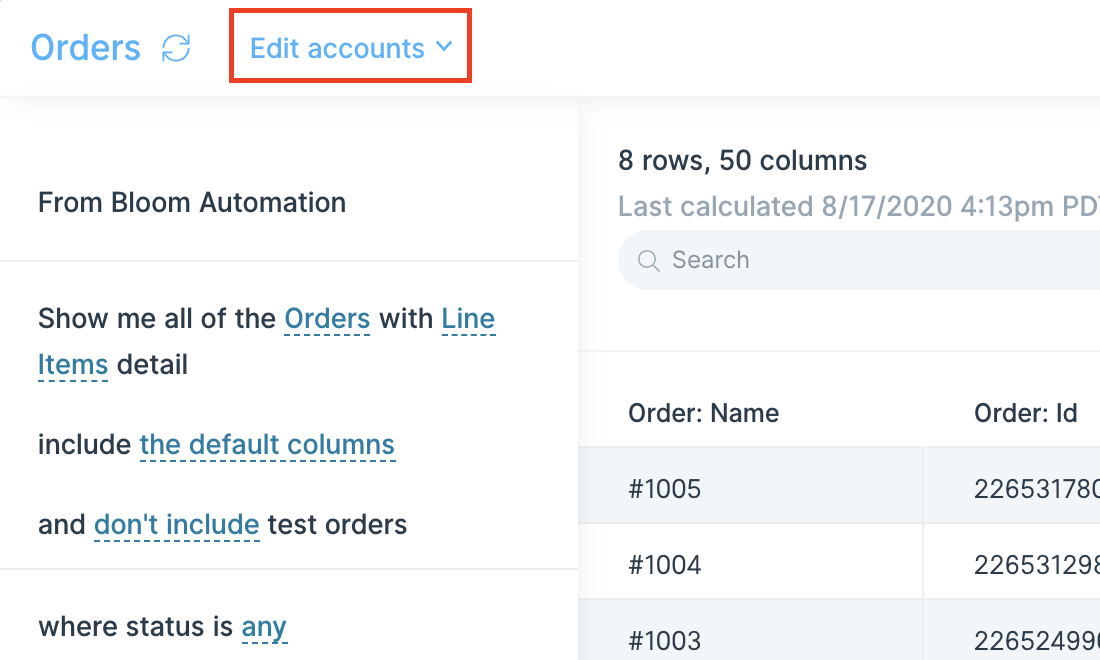Viewport: 1100px width, 660px height.
Task: Click the '8 rows, 50 columns' summary
Action: 742,161
